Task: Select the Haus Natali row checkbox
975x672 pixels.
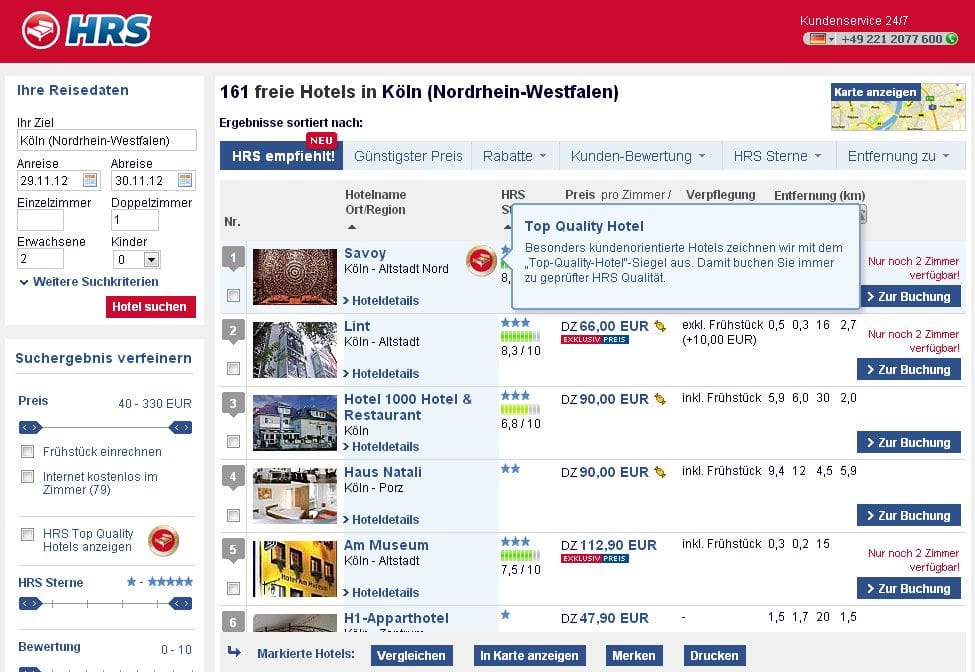Action: click(234, 515)
